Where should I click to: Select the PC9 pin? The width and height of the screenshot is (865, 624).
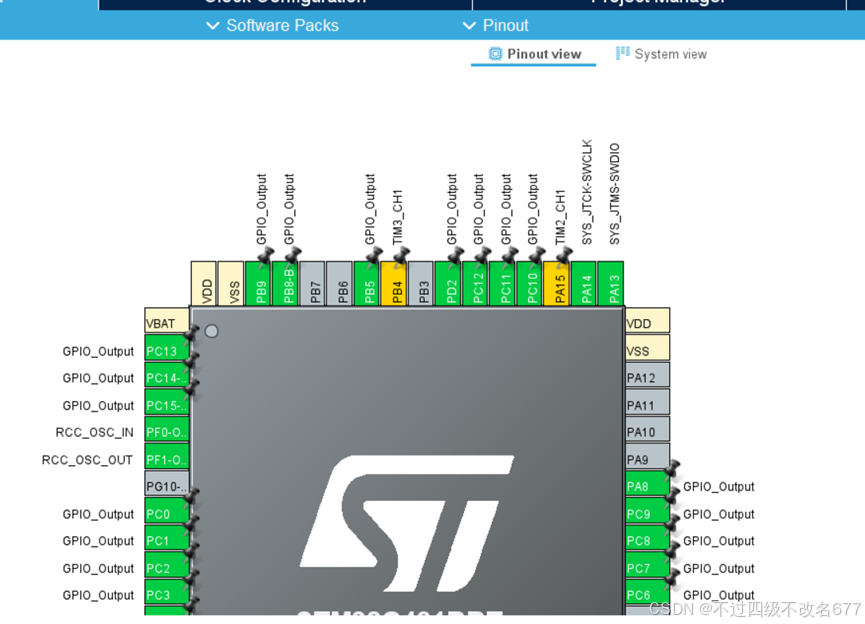[x=648, y=510]
